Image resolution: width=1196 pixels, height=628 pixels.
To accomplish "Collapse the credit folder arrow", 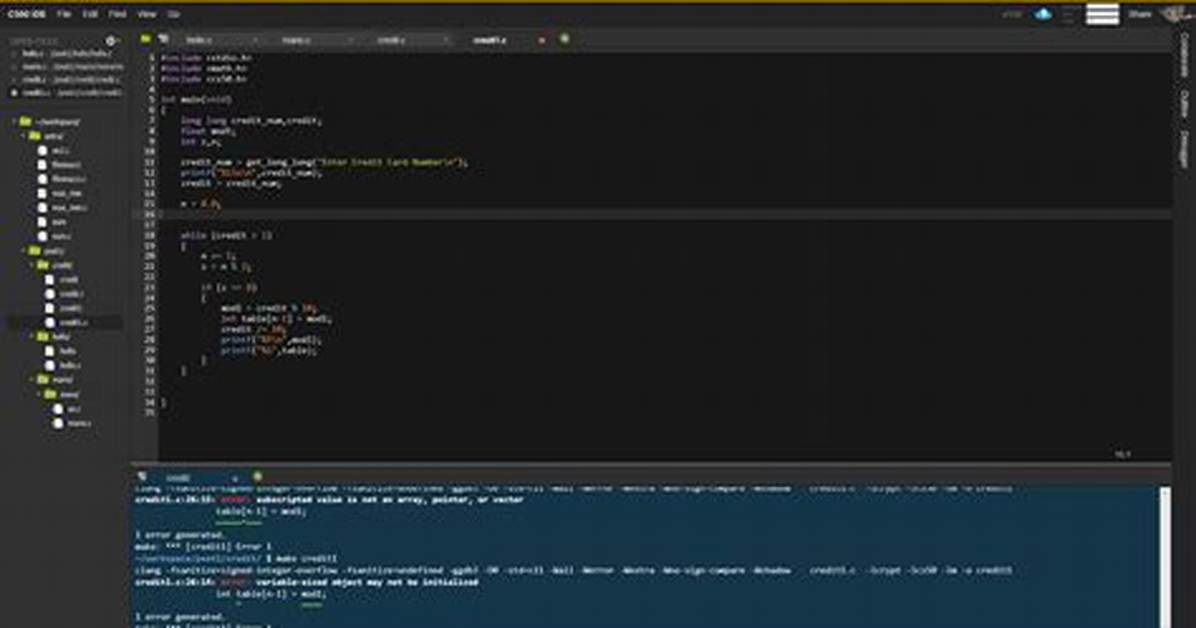I will pyautogui.click(x=31, y=265).
